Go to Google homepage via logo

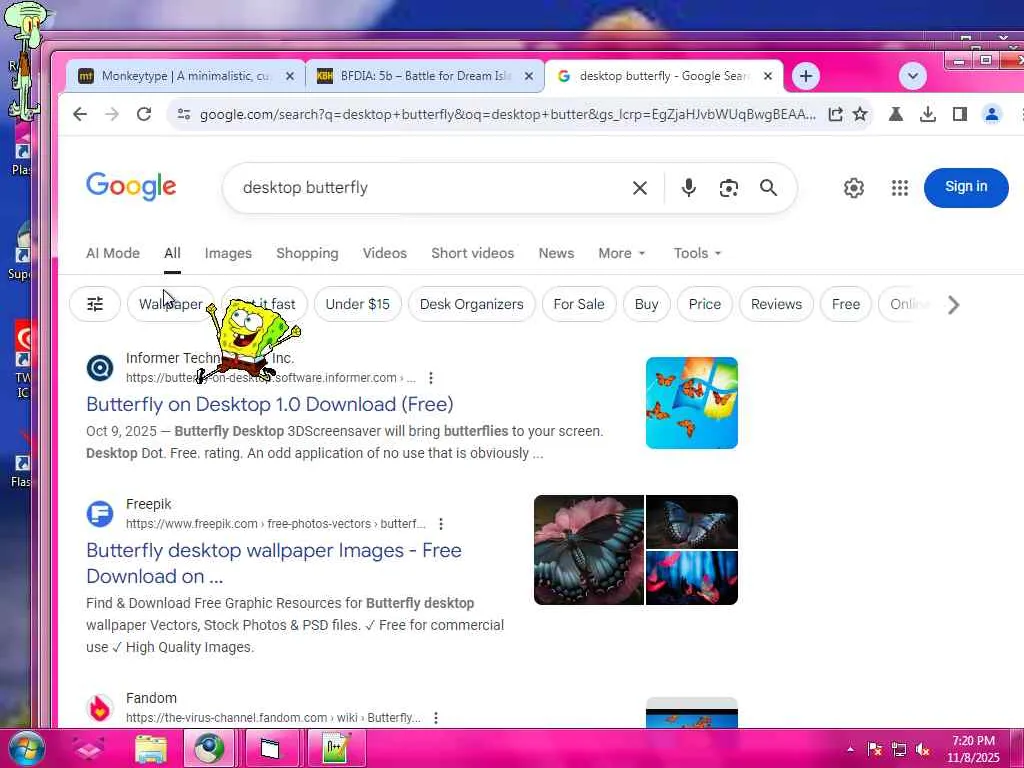pos(131,187)
